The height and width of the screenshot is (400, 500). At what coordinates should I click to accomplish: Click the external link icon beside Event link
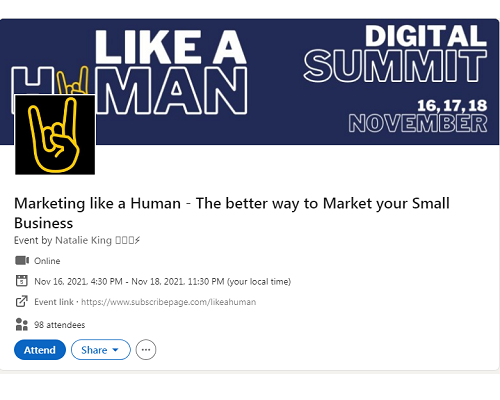click(x=22, y=301)
